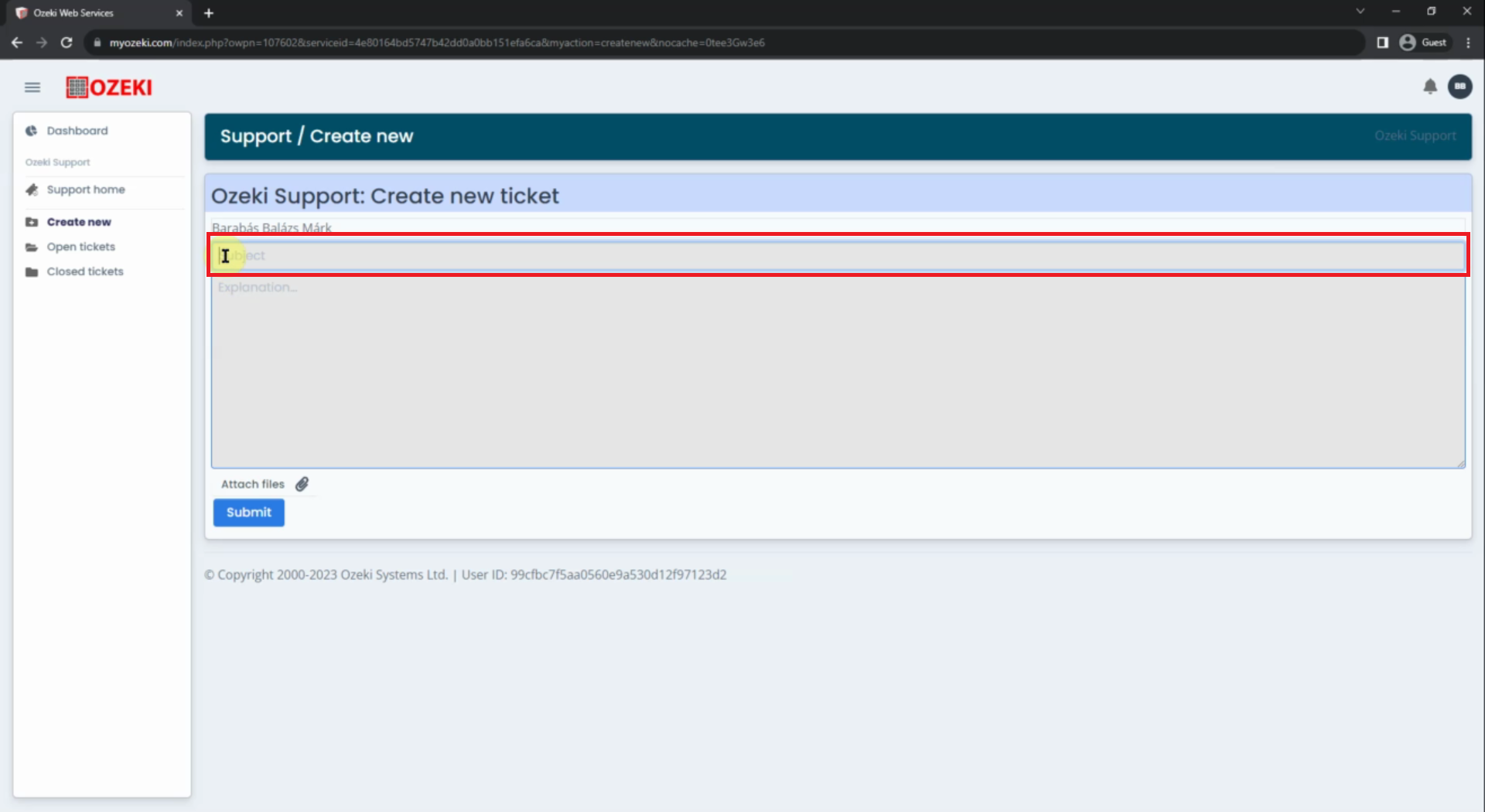Click the Attach files label

point(253,484)
